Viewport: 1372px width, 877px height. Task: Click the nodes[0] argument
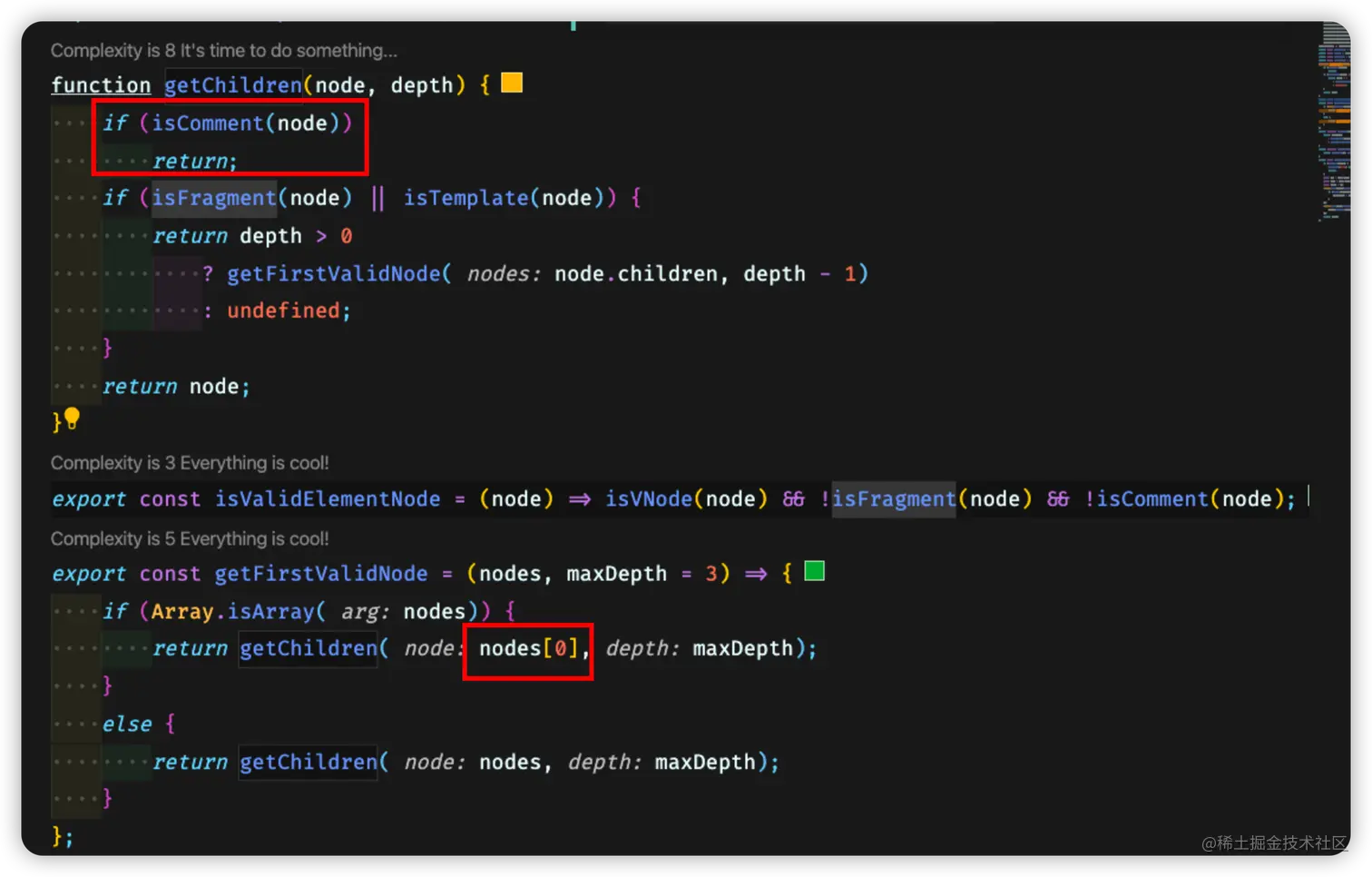(528, 648)
